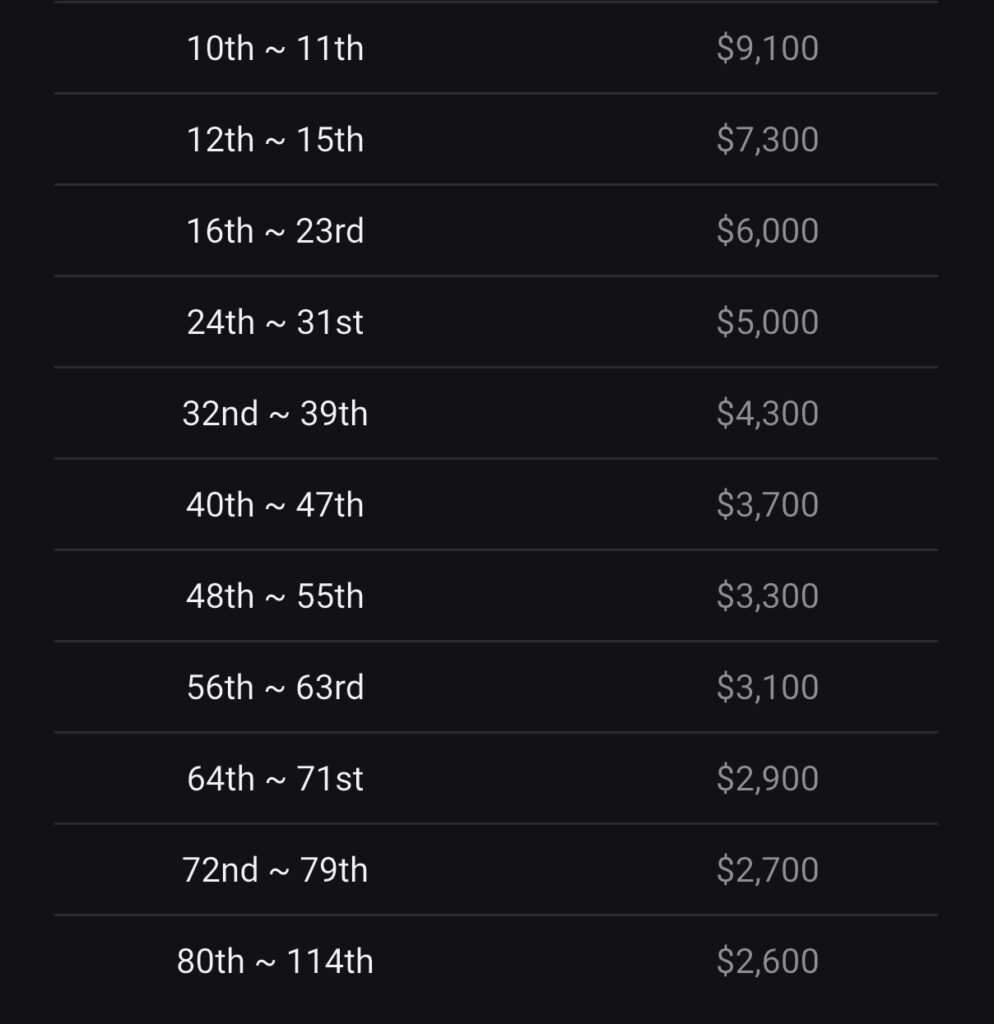Tap the 16th ~ 23rd position label
994x1024 pixels.
pos(275,231)
